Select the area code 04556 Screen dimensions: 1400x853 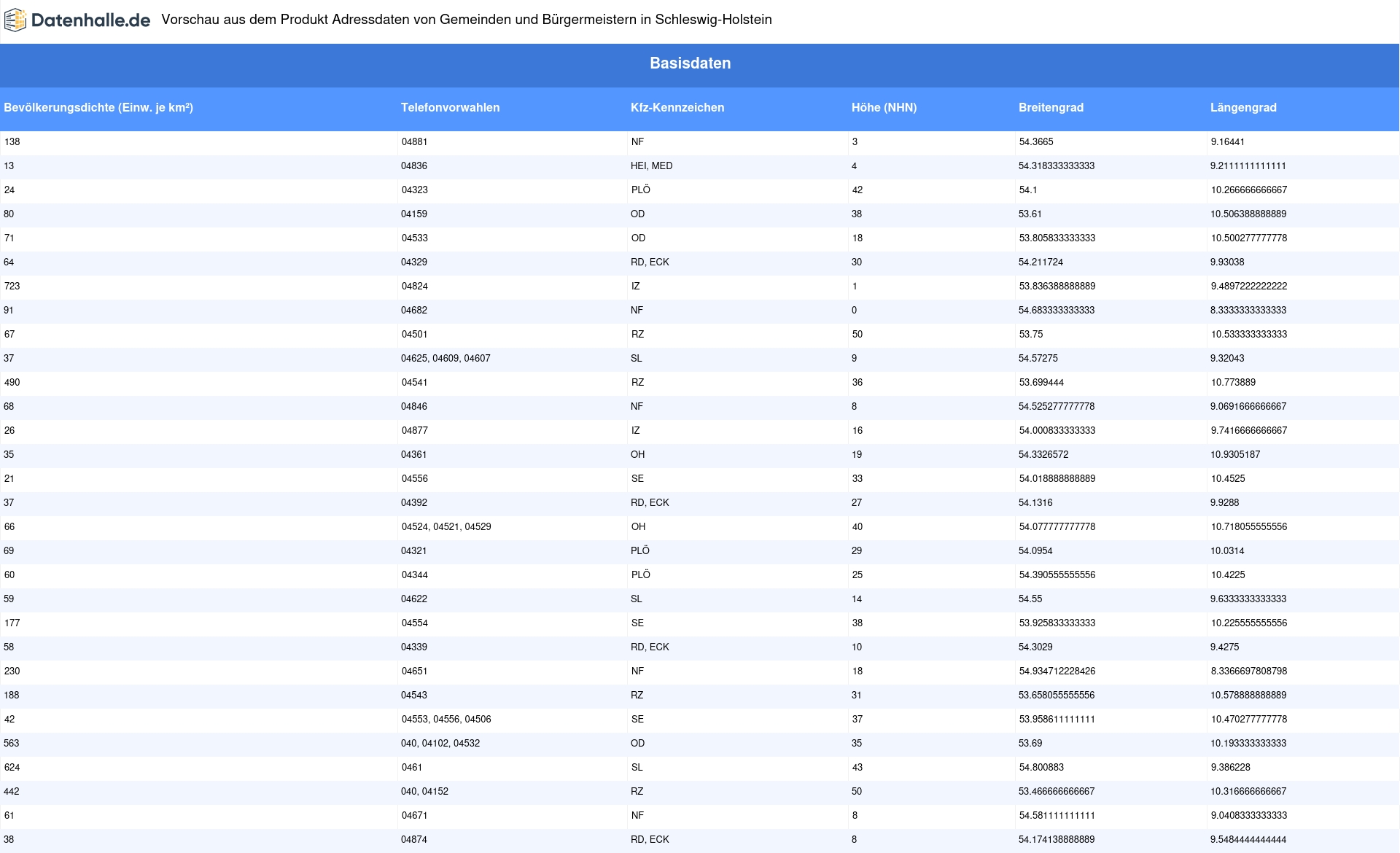tap(414, 479)
